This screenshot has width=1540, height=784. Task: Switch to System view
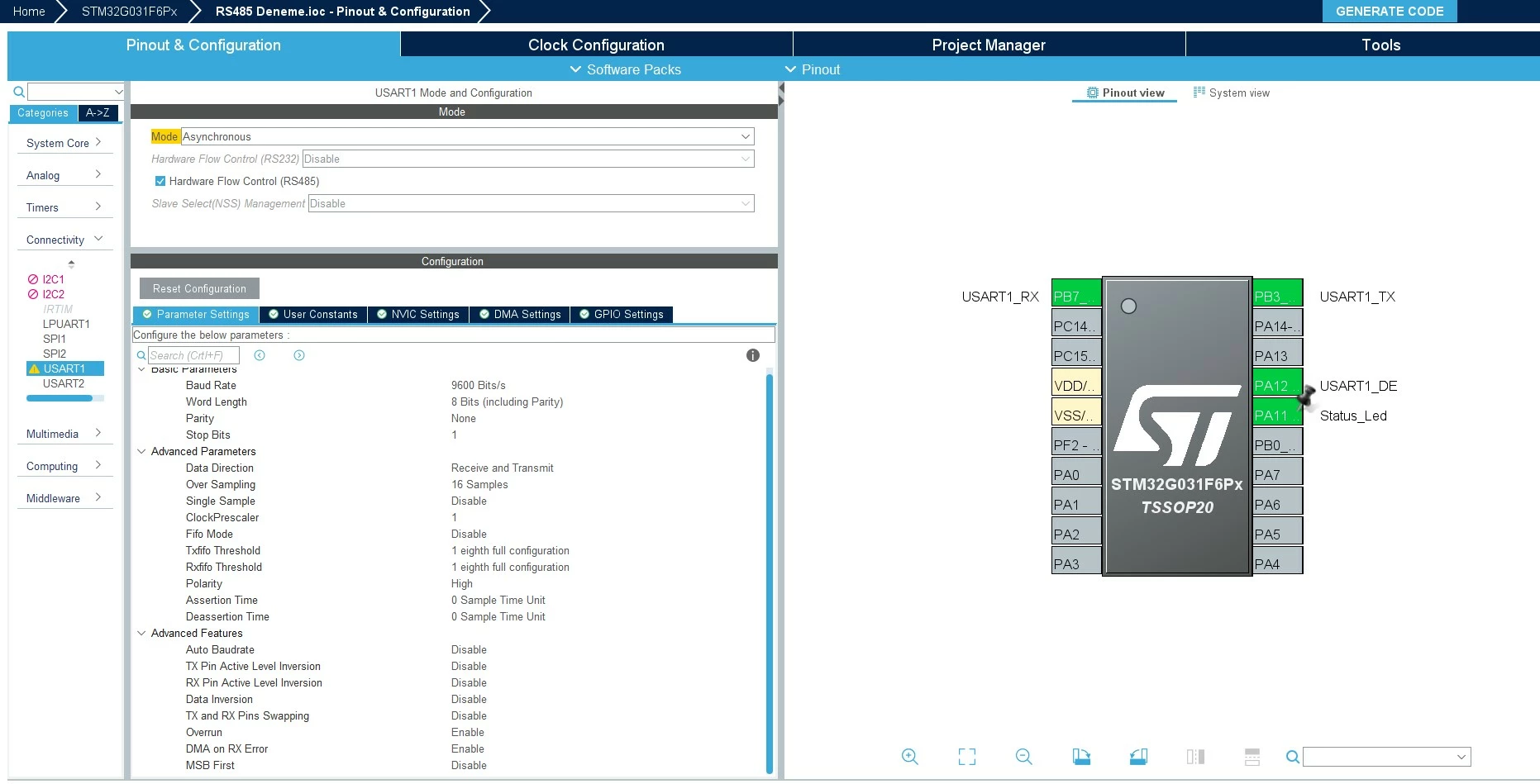click(1231, 93)
